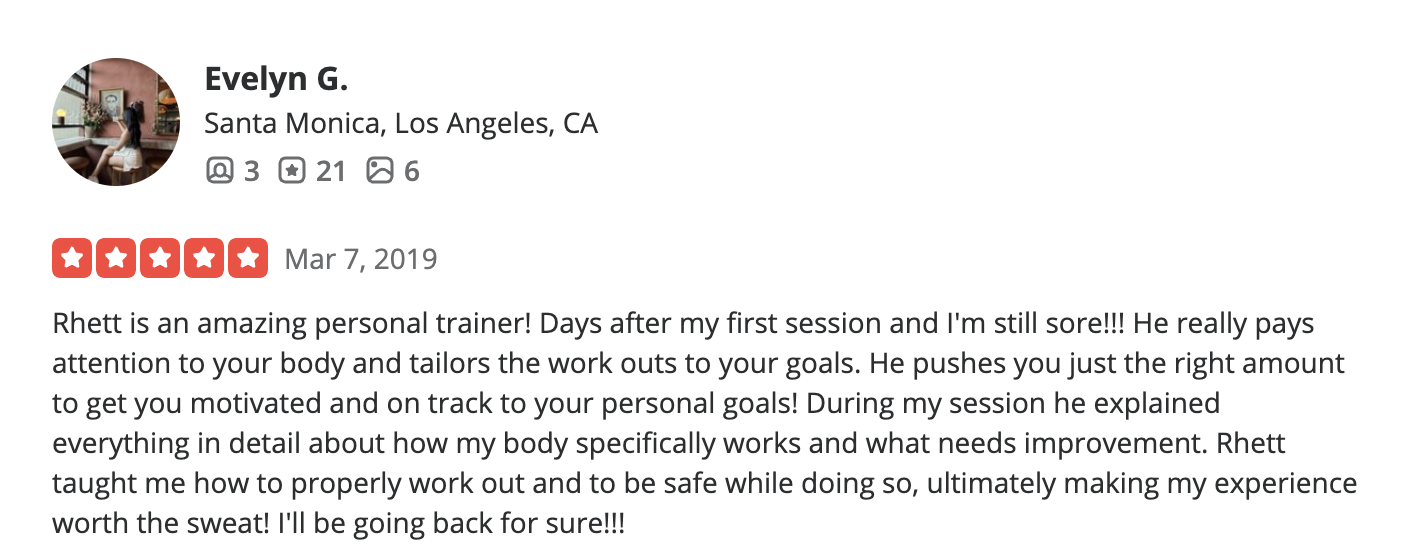Screen dimensions: 1412x556
Task: Click the fourth red rating star
Action: [204, 258]
